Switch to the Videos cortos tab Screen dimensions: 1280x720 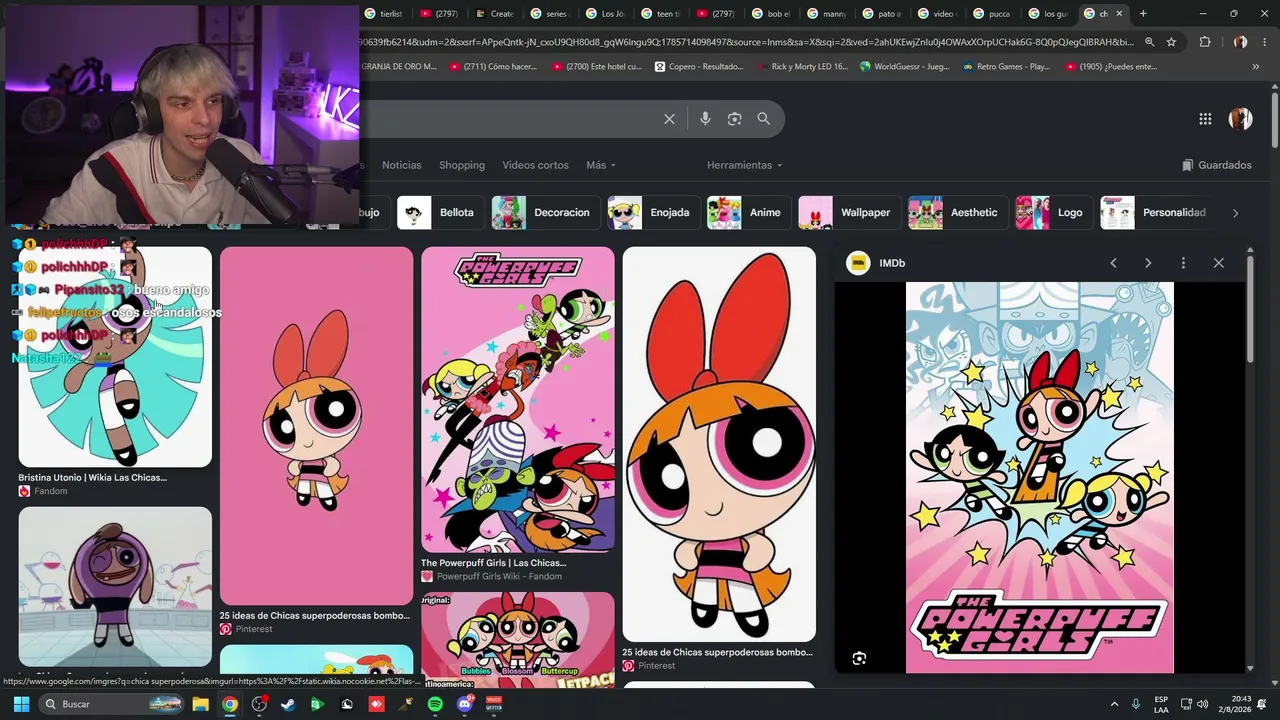(x=535, y=165)
